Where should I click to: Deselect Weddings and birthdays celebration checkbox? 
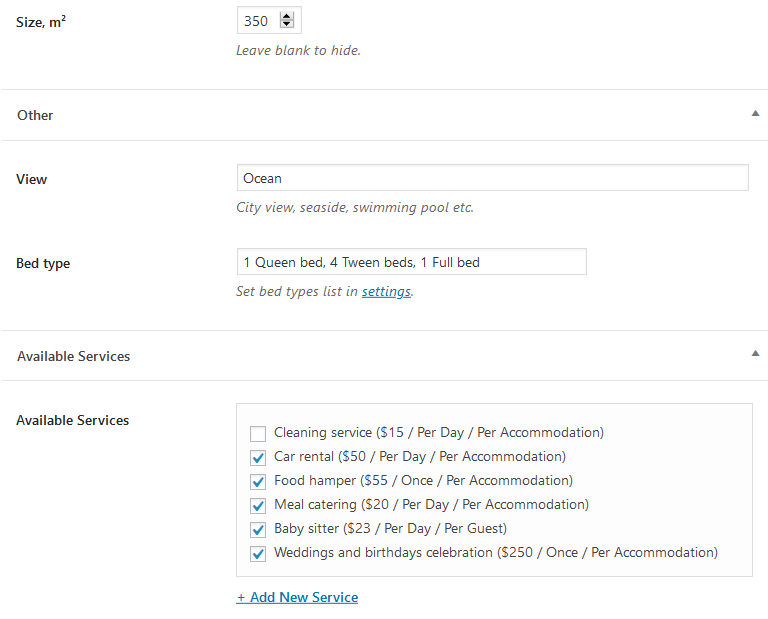click(258, 554)
